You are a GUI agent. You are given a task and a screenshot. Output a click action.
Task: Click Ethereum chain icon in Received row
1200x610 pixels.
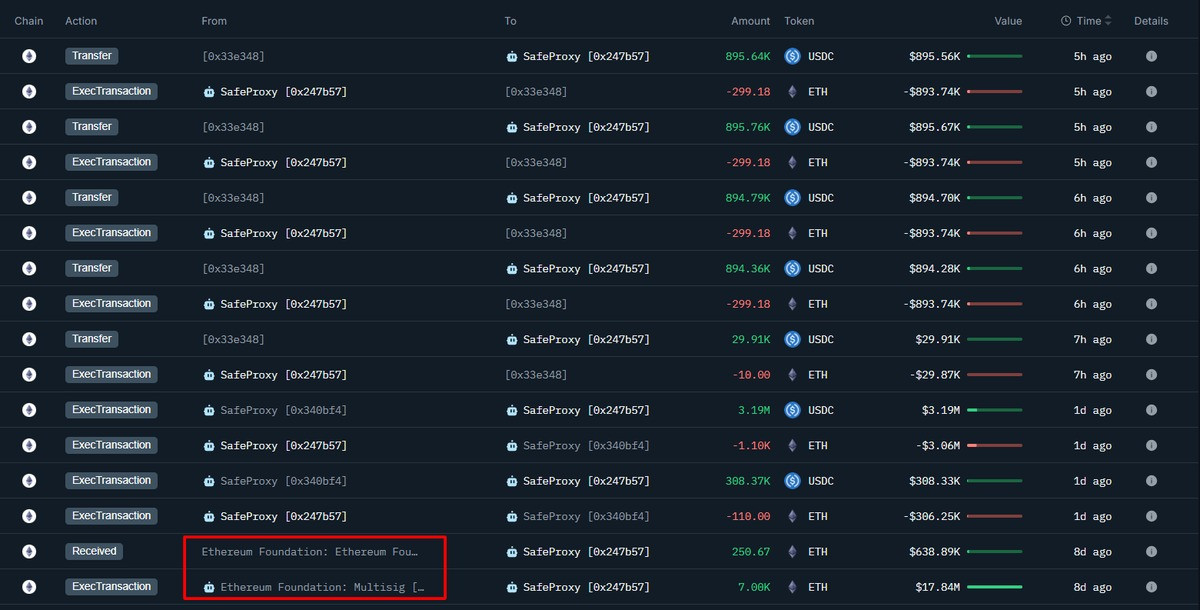click(29, 552)
